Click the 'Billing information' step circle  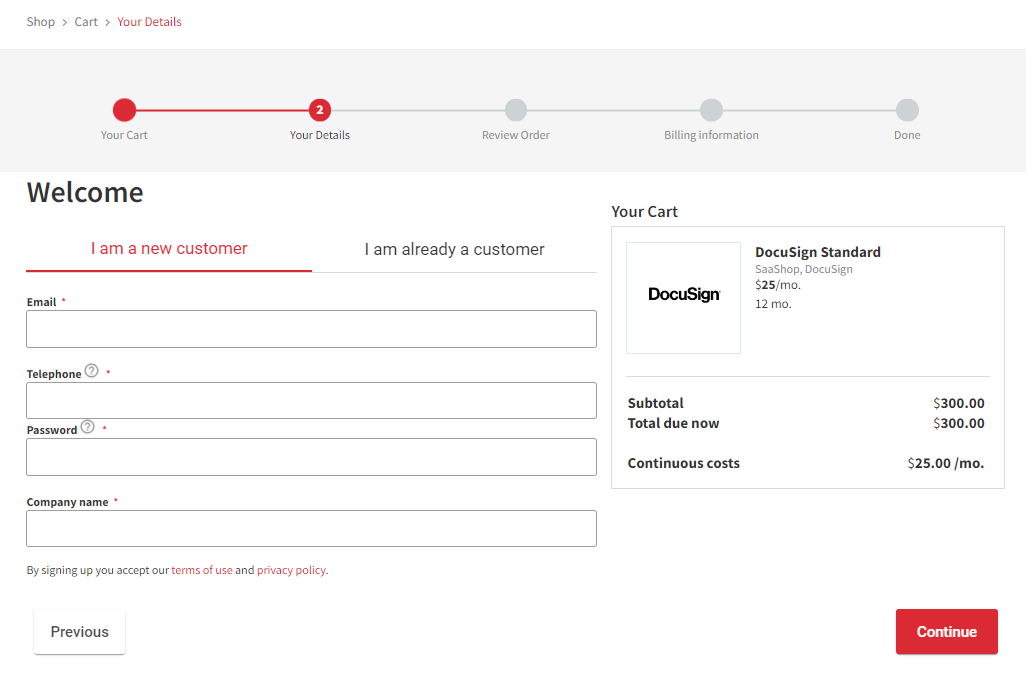point(711,110)
